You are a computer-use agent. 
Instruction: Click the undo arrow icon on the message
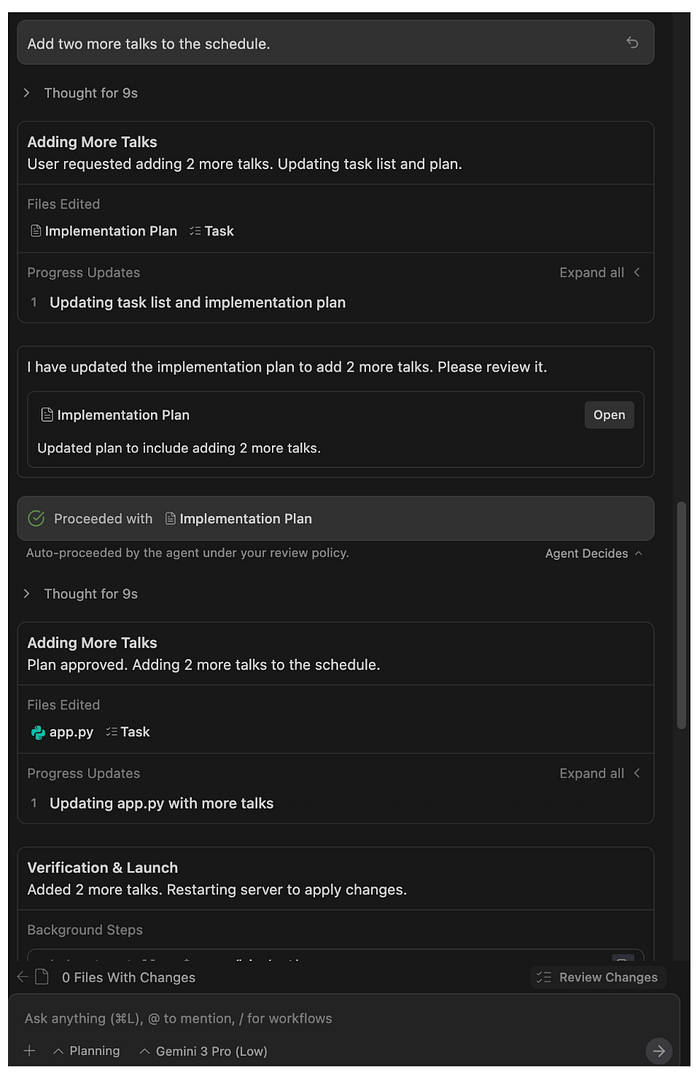[632, 43]
